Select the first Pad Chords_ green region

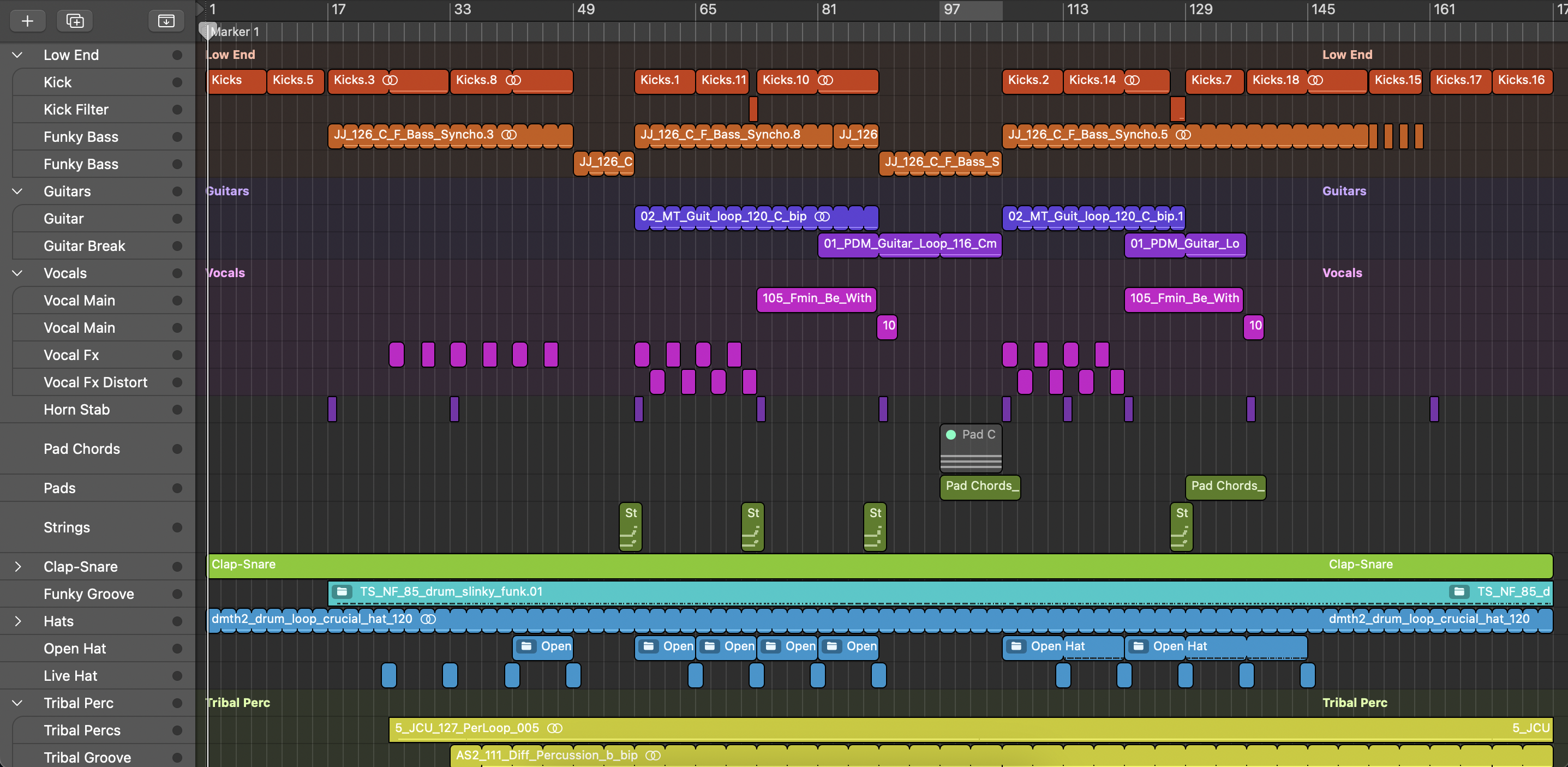click(x=979, y=487)
